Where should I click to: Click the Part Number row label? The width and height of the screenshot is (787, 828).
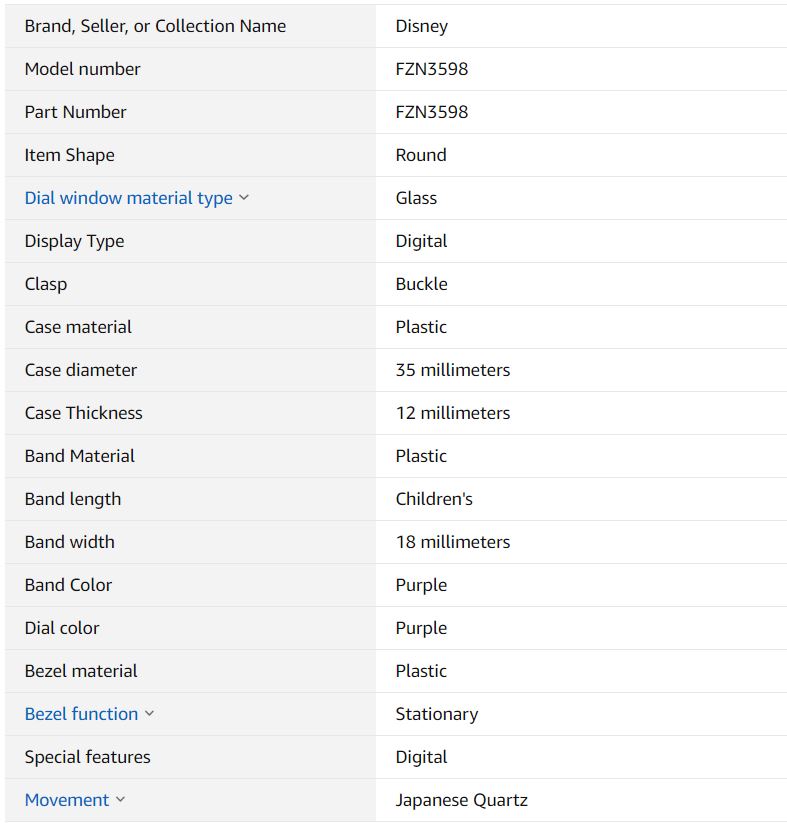tap(75, 112)
